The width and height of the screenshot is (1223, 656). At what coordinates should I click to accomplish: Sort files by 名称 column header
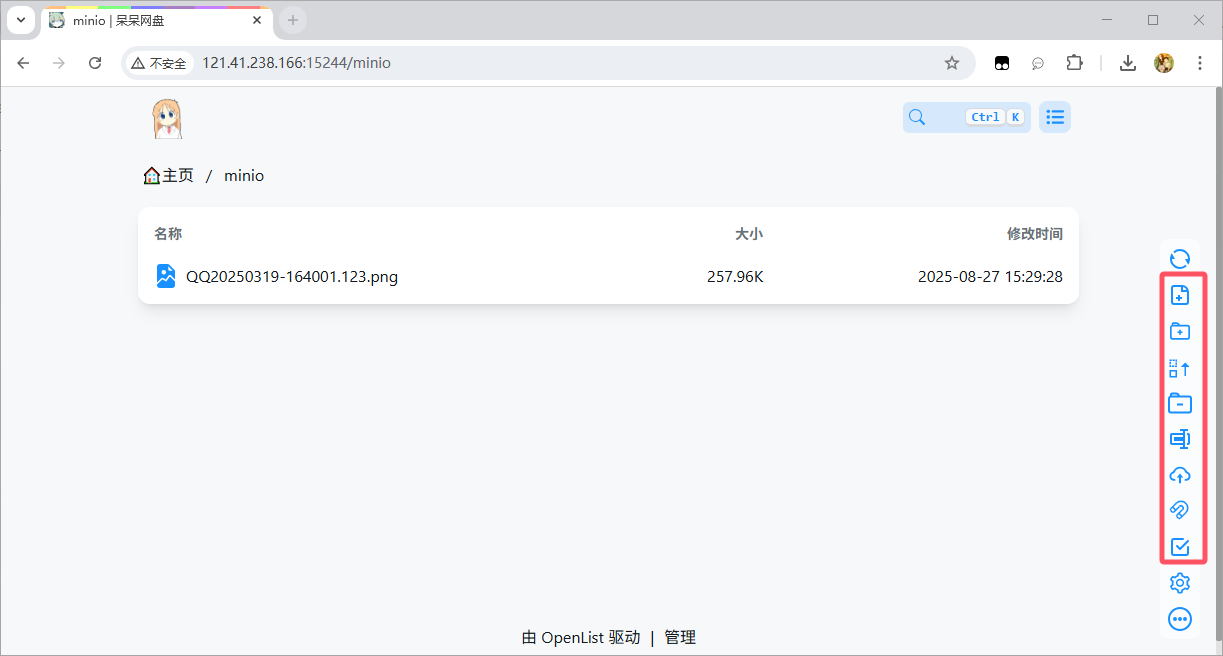(168, 234)
